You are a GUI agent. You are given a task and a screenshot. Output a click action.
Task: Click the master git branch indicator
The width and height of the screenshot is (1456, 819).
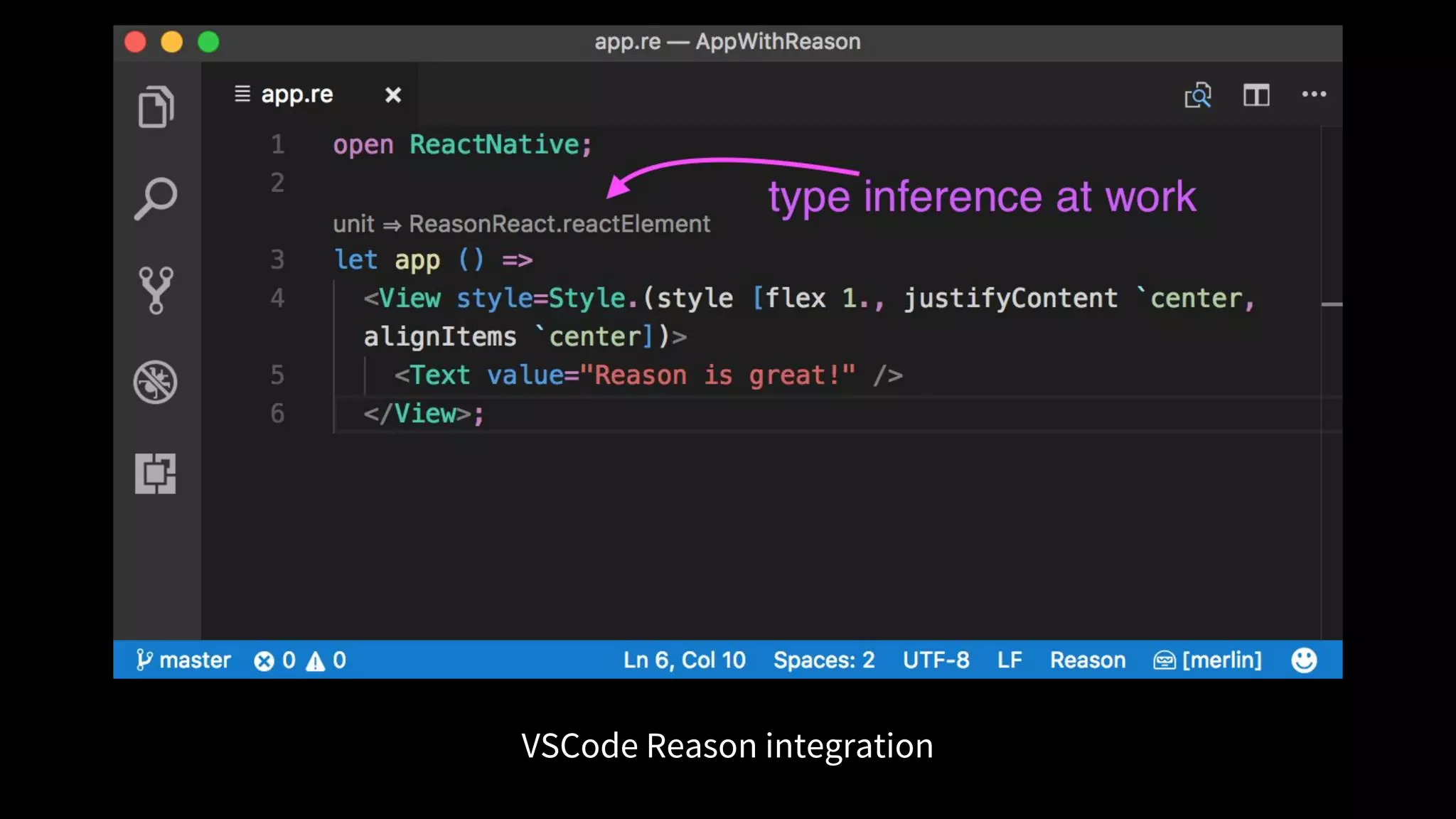coord(183,660)
